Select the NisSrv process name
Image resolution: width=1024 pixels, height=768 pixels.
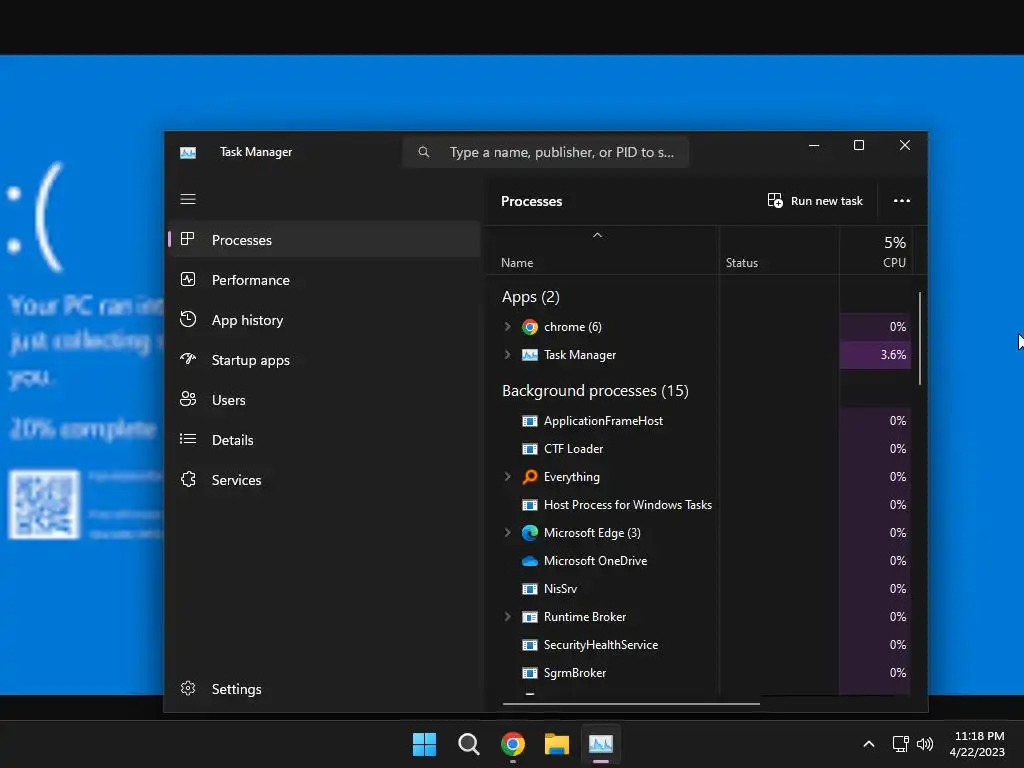(560, 589)
